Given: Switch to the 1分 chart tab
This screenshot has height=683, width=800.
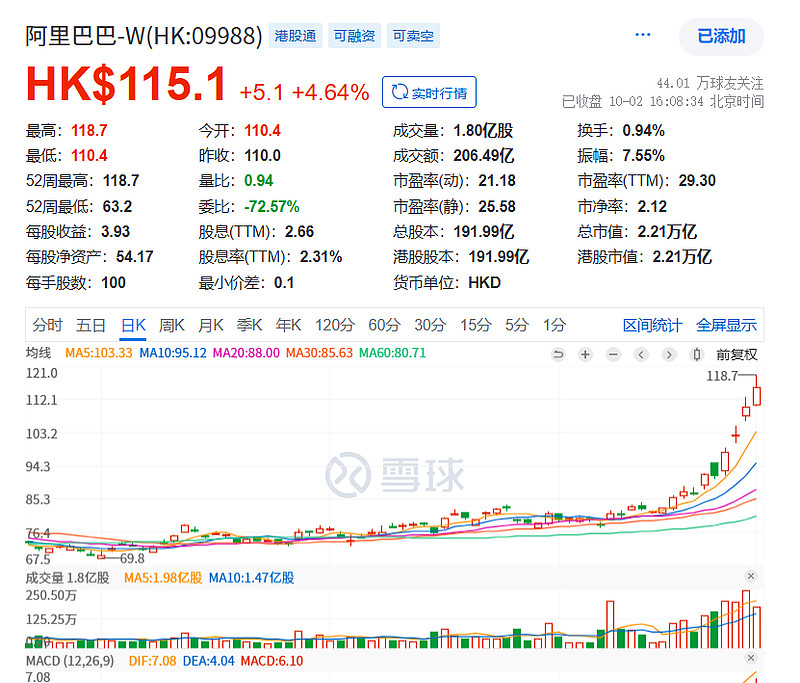Looking at the screenshot, I should (x=555, y=325).
